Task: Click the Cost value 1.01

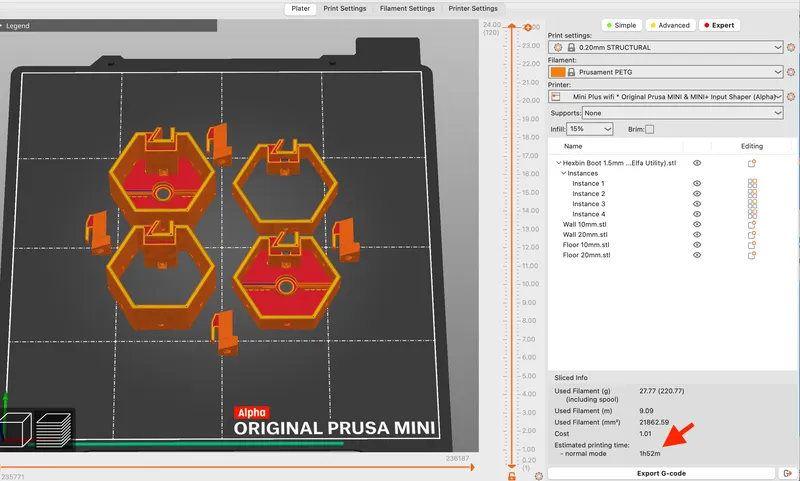Action: click(645, 434)
